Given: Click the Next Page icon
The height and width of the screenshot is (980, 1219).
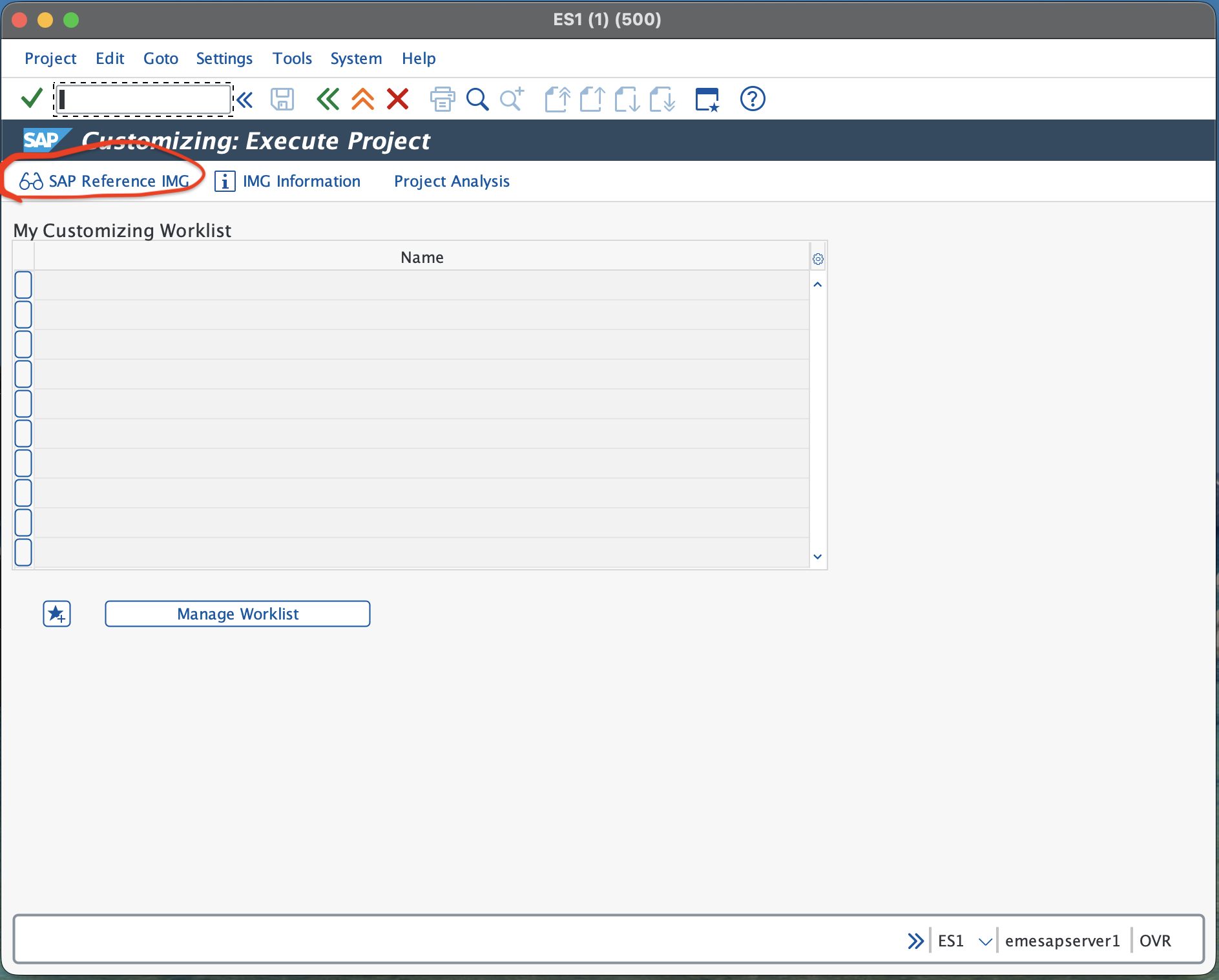Looking at the screenshot, I should [x=627, y=99].
